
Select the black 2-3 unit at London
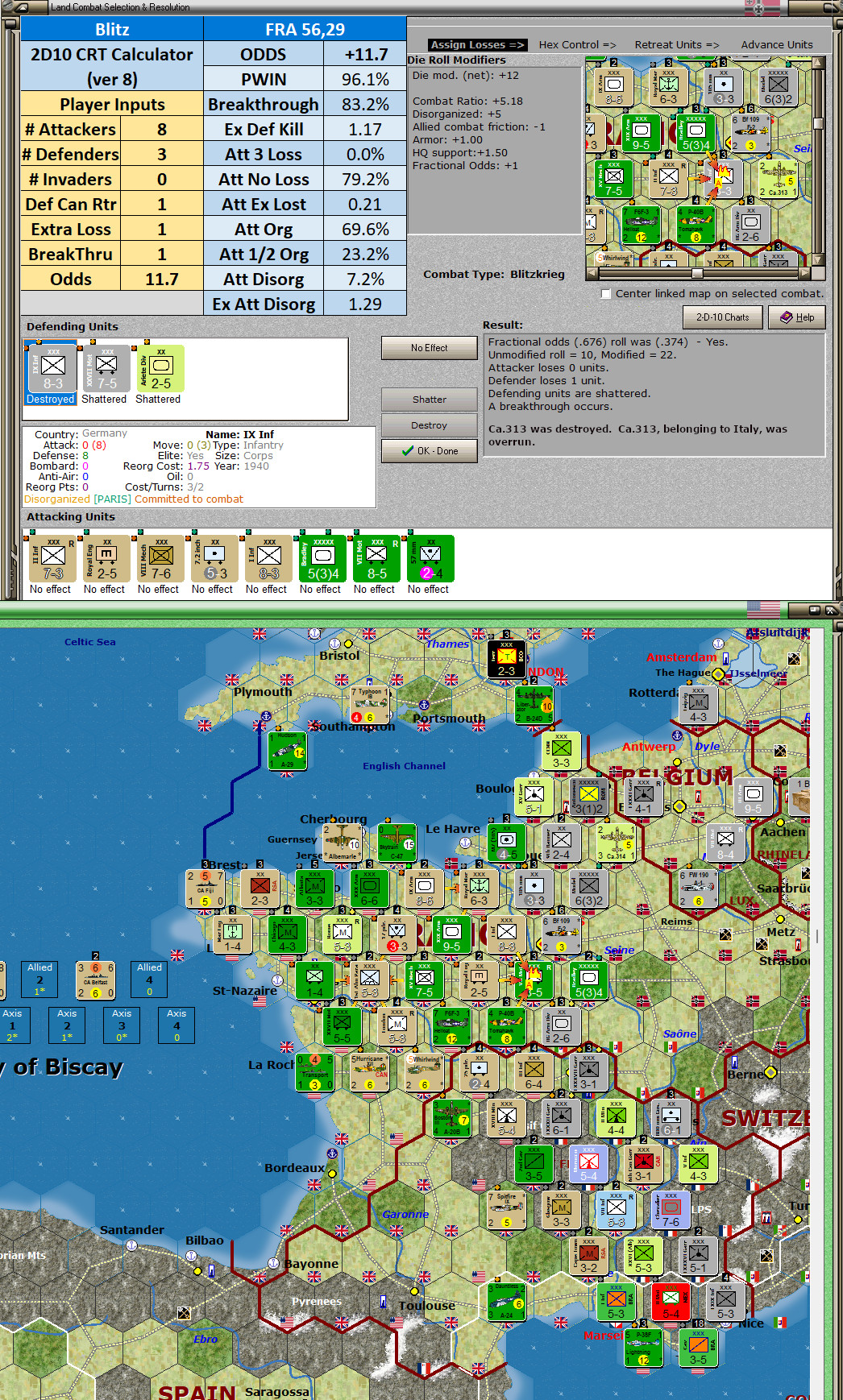506,659
